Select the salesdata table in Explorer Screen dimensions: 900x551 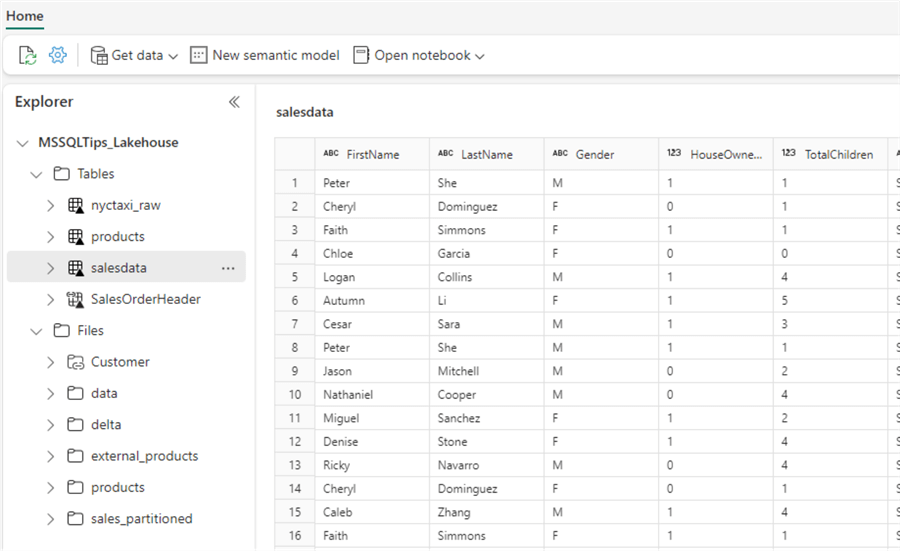coord(119,268)
